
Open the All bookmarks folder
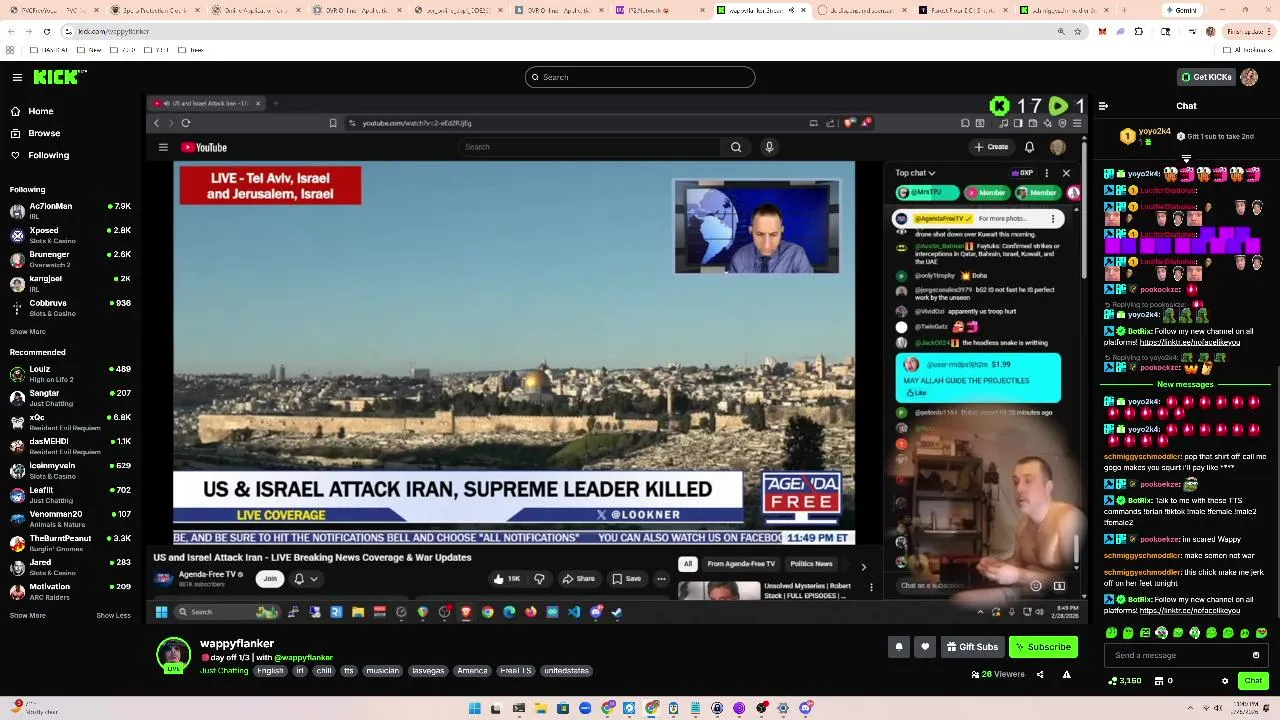(1249, 49)
